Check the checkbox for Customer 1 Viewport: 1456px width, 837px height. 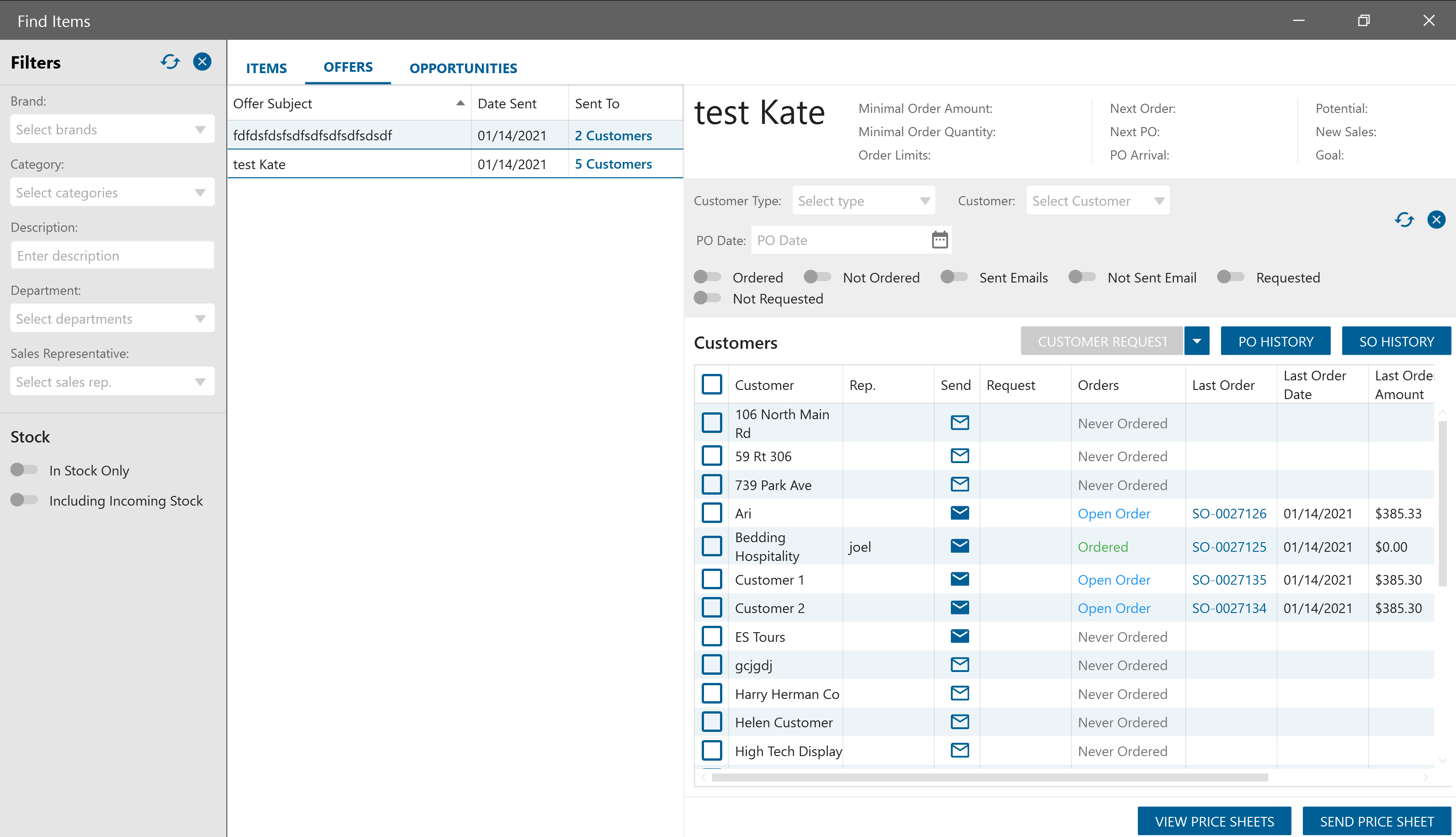click(712, 580)
